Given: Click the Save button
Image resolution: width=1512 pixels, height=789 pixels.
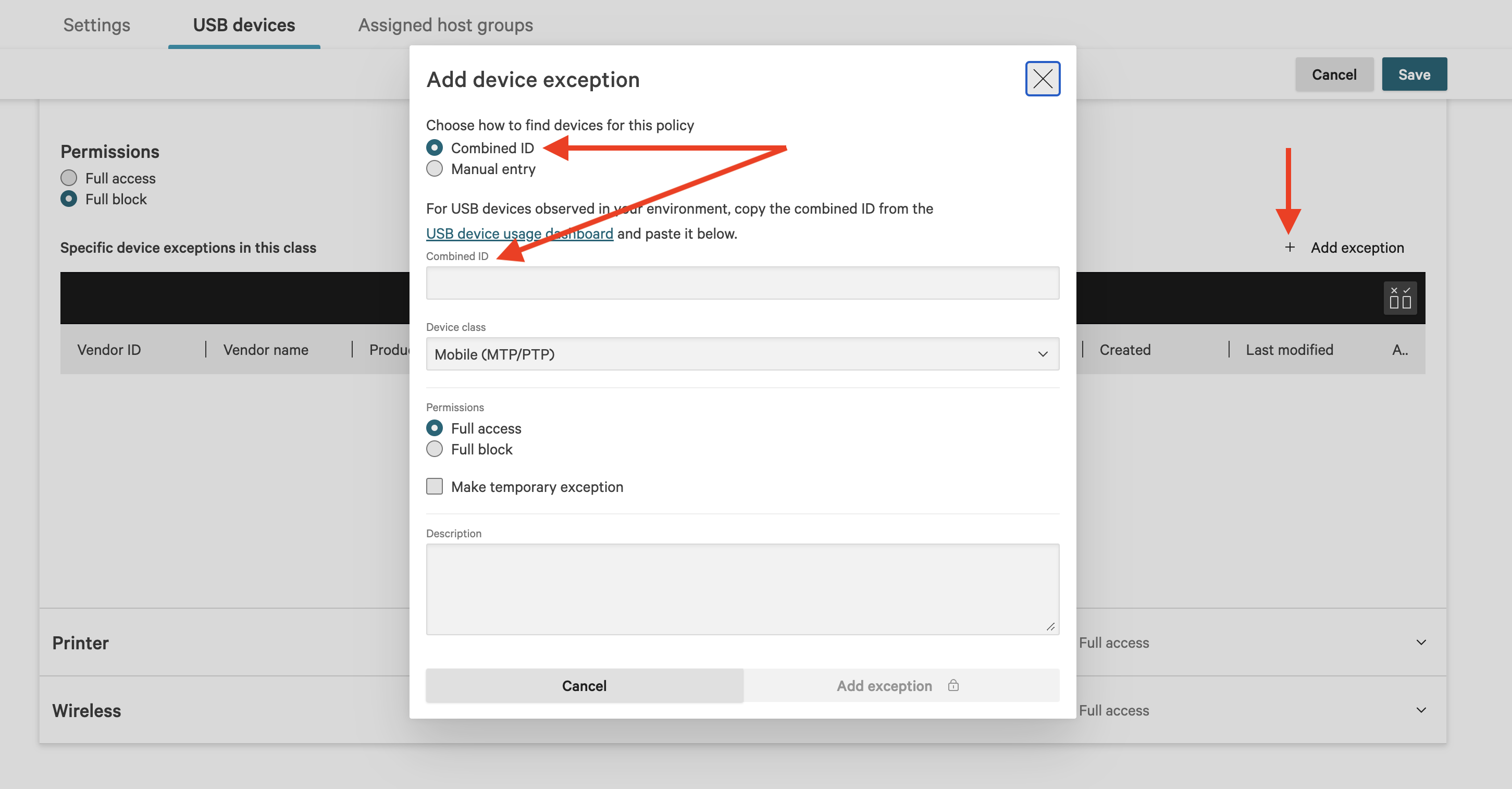Looking at the screenshot, I should tap(1414, 75).
